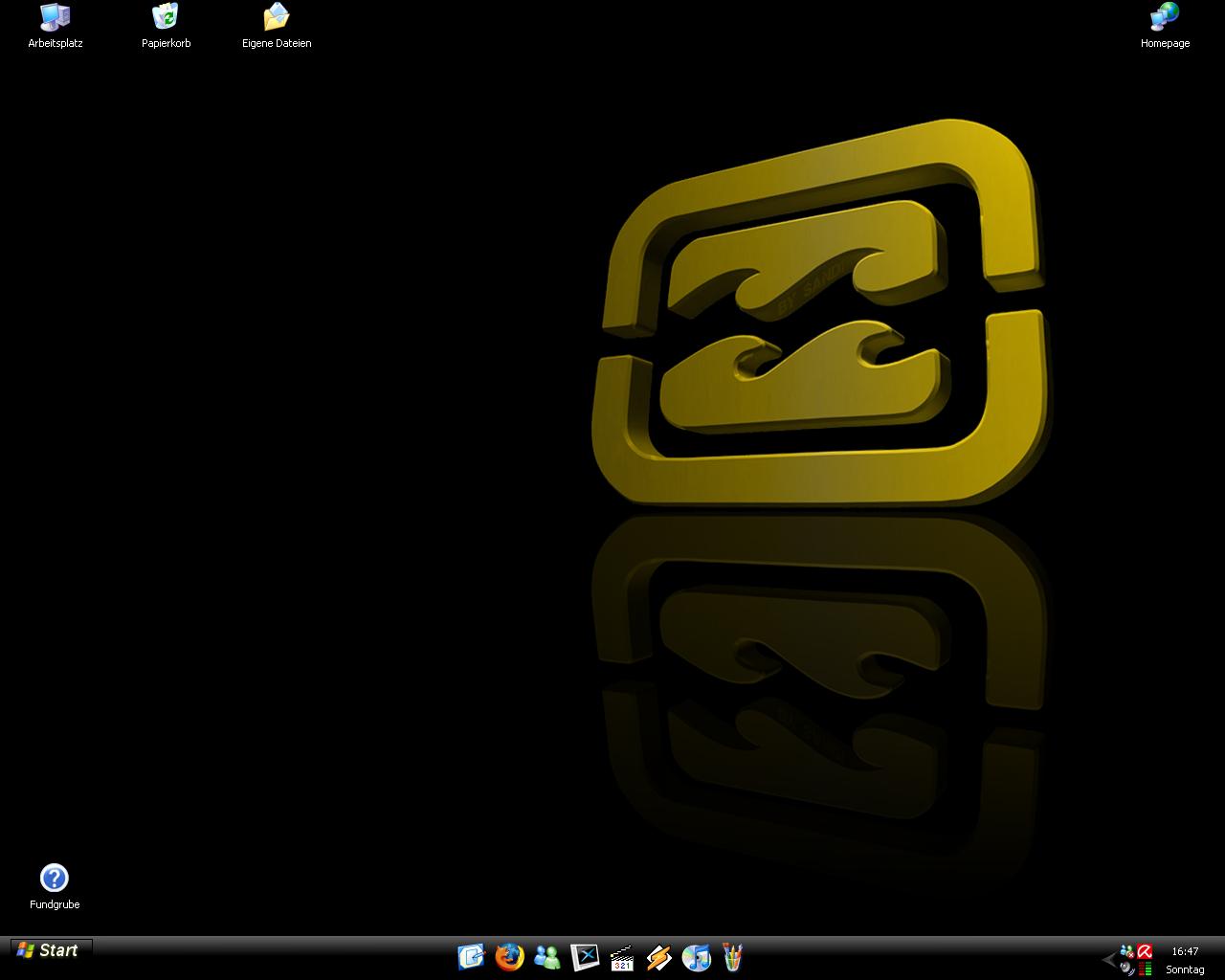Launch the pencil cup graphics app
Image resolution: width=1225 pixels, height=980 pixels.
pyautogui.click(x=732, y=957)
